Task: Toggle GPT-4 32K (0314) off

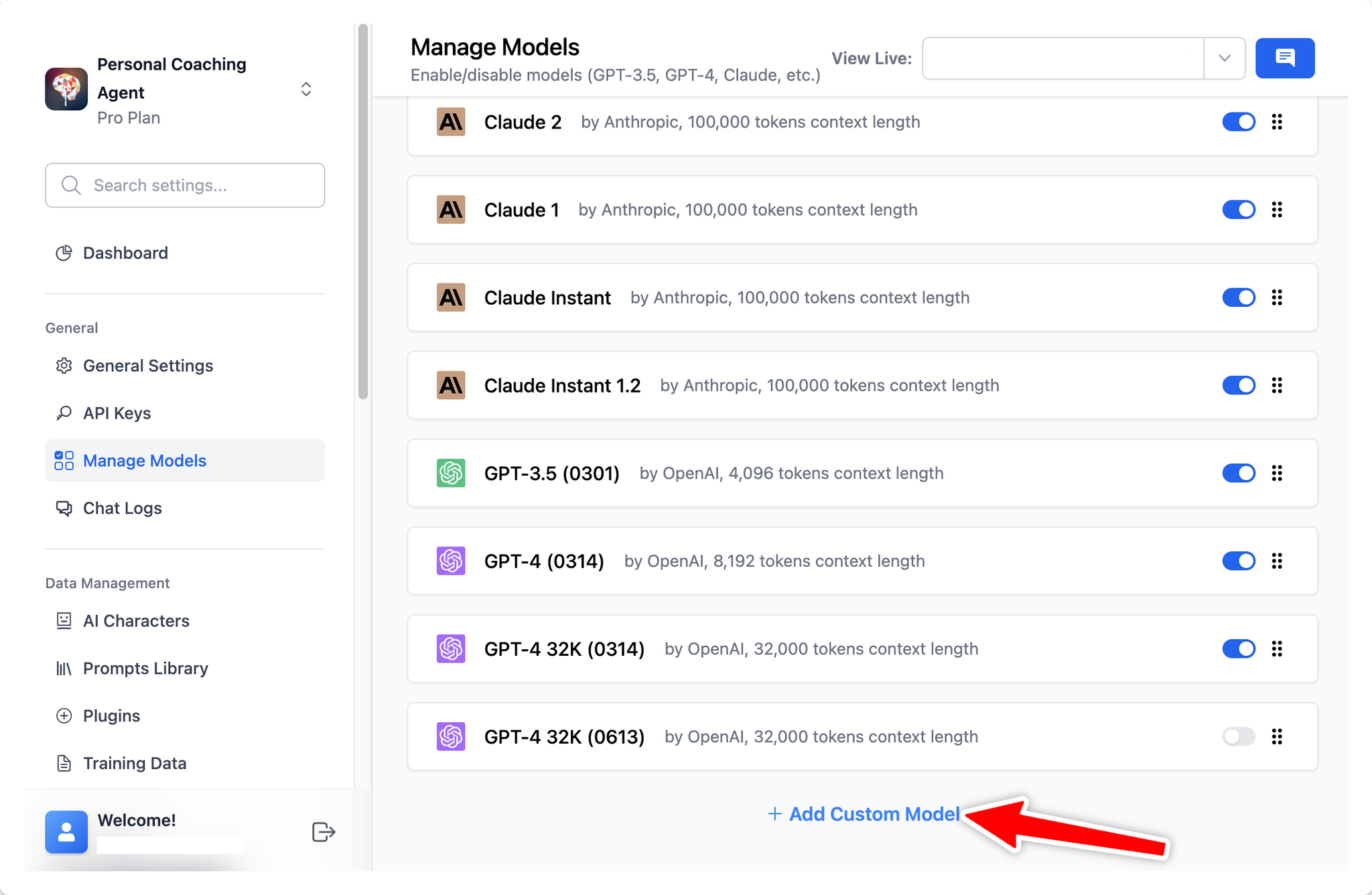Action: coord(1239,648)
